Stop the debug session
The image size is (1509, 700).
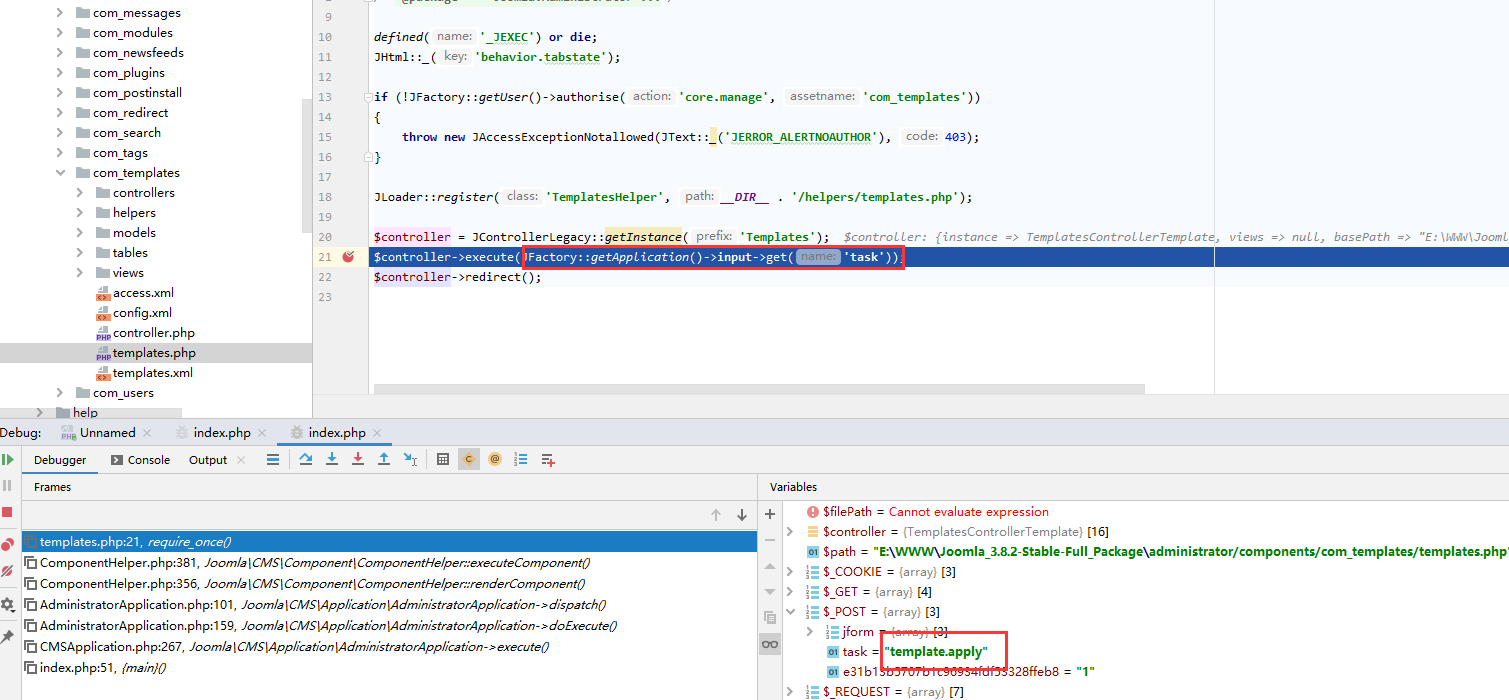click(7, 512)
